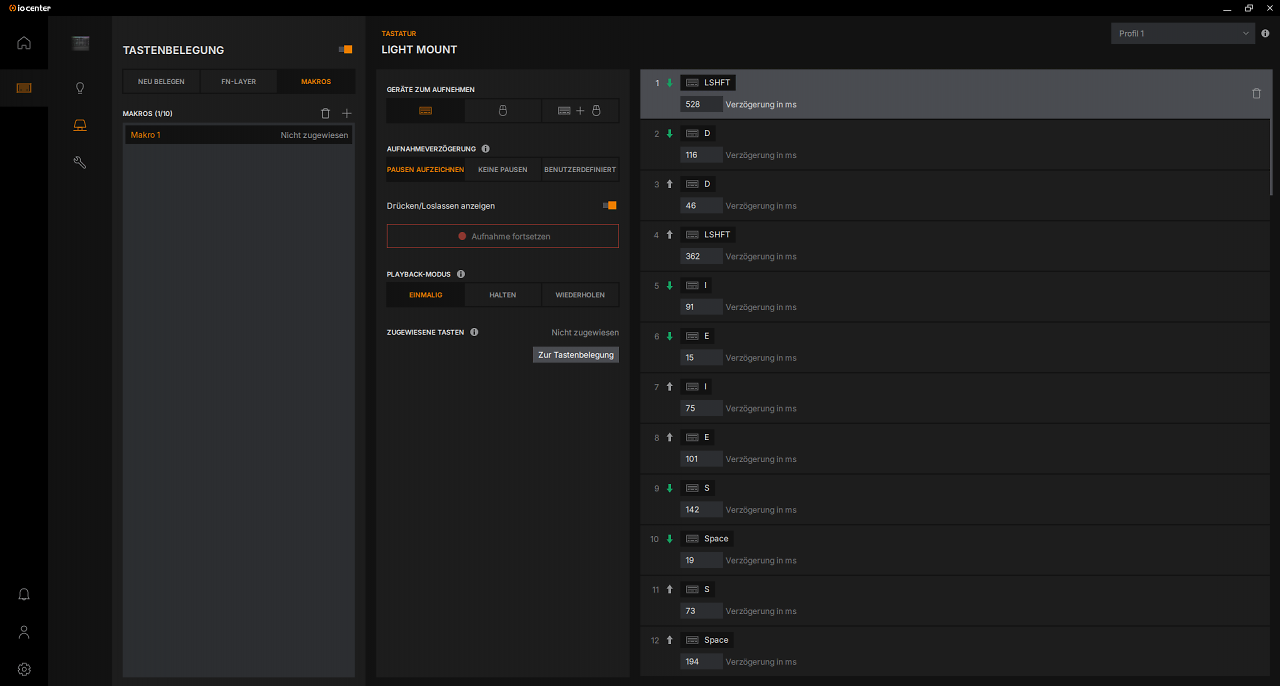Select the Keine Pausen delay option
The image size is (1280, 686).
[503, 170]
